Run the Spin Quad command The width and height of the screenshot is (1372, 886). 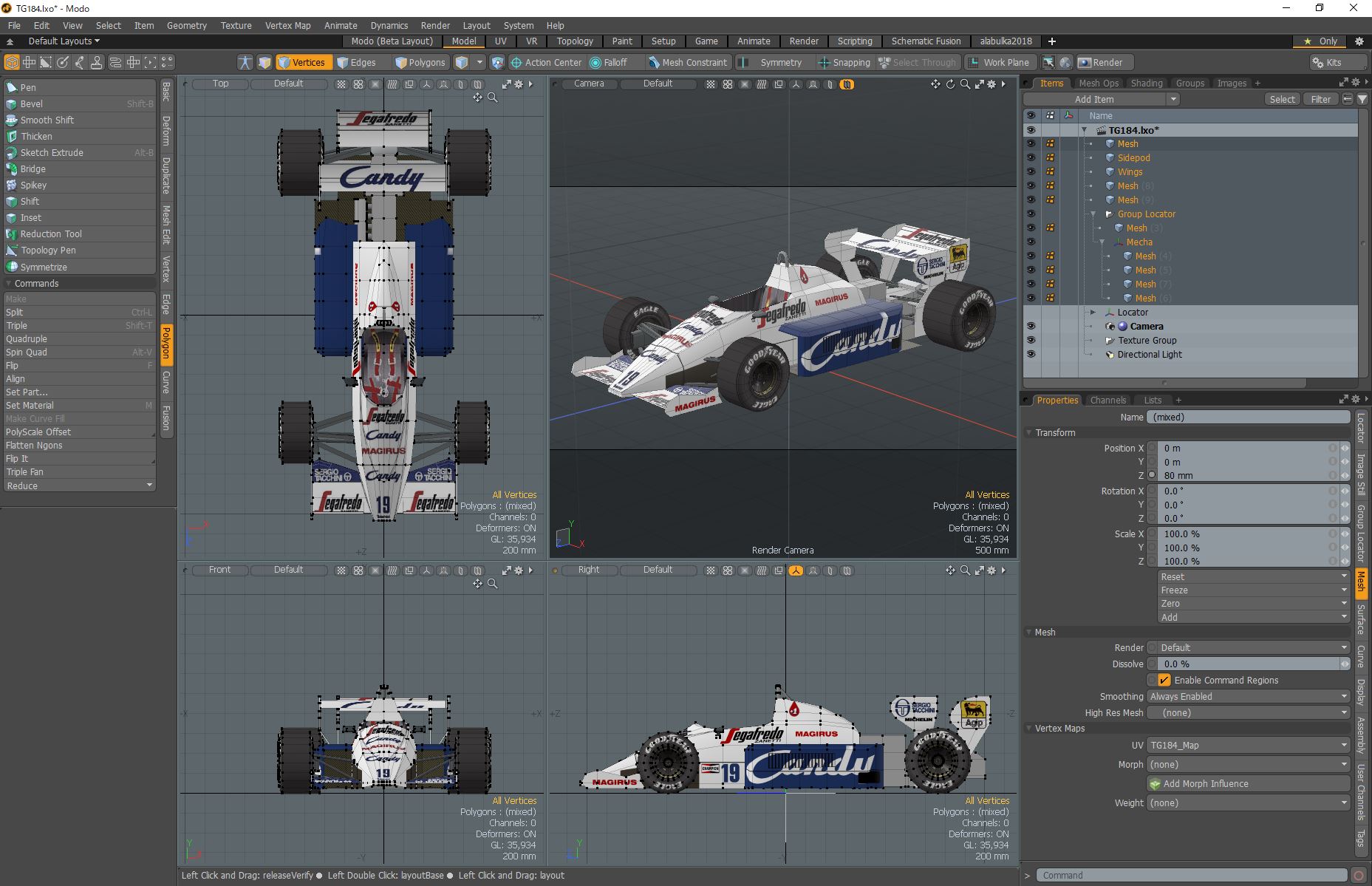point(79,352)
